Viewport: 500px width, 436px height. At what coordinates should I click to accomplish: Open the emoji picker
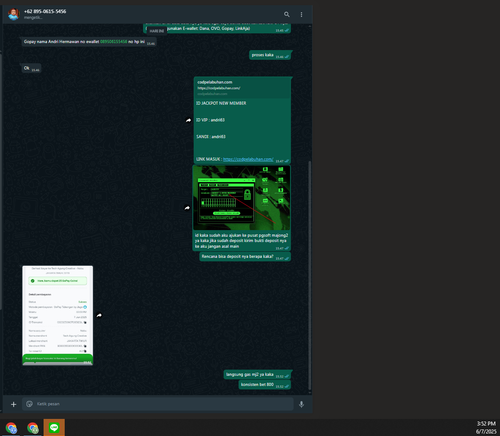[x=29, y=404]
